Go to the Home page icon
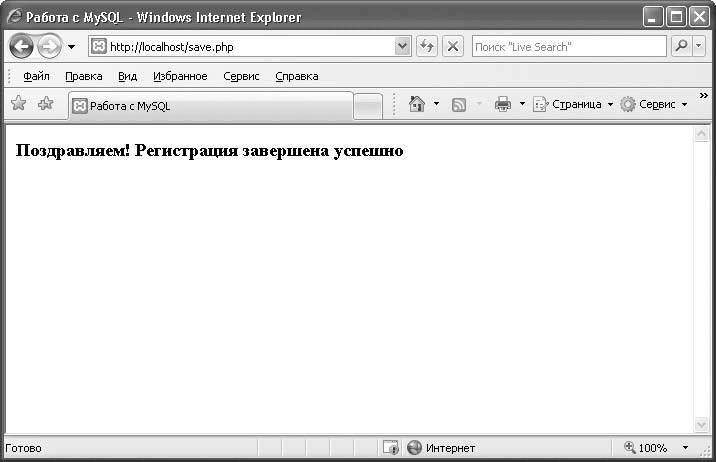The height and width of the screenshot is (462, 716). pyautogui.click(x=418, y=104)
